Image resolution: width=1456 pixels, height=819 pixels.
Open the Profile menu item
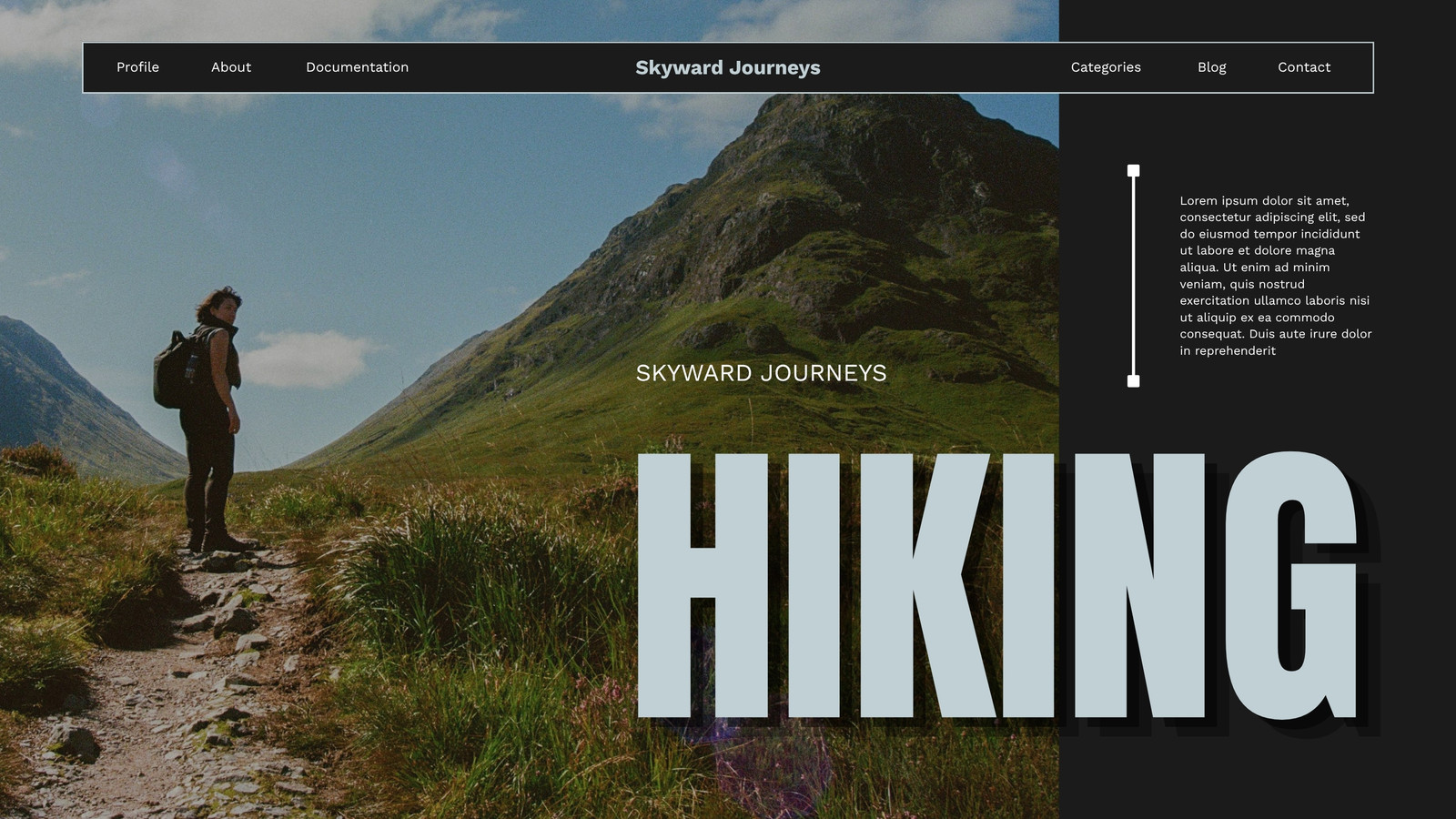(x=137, y=67)
